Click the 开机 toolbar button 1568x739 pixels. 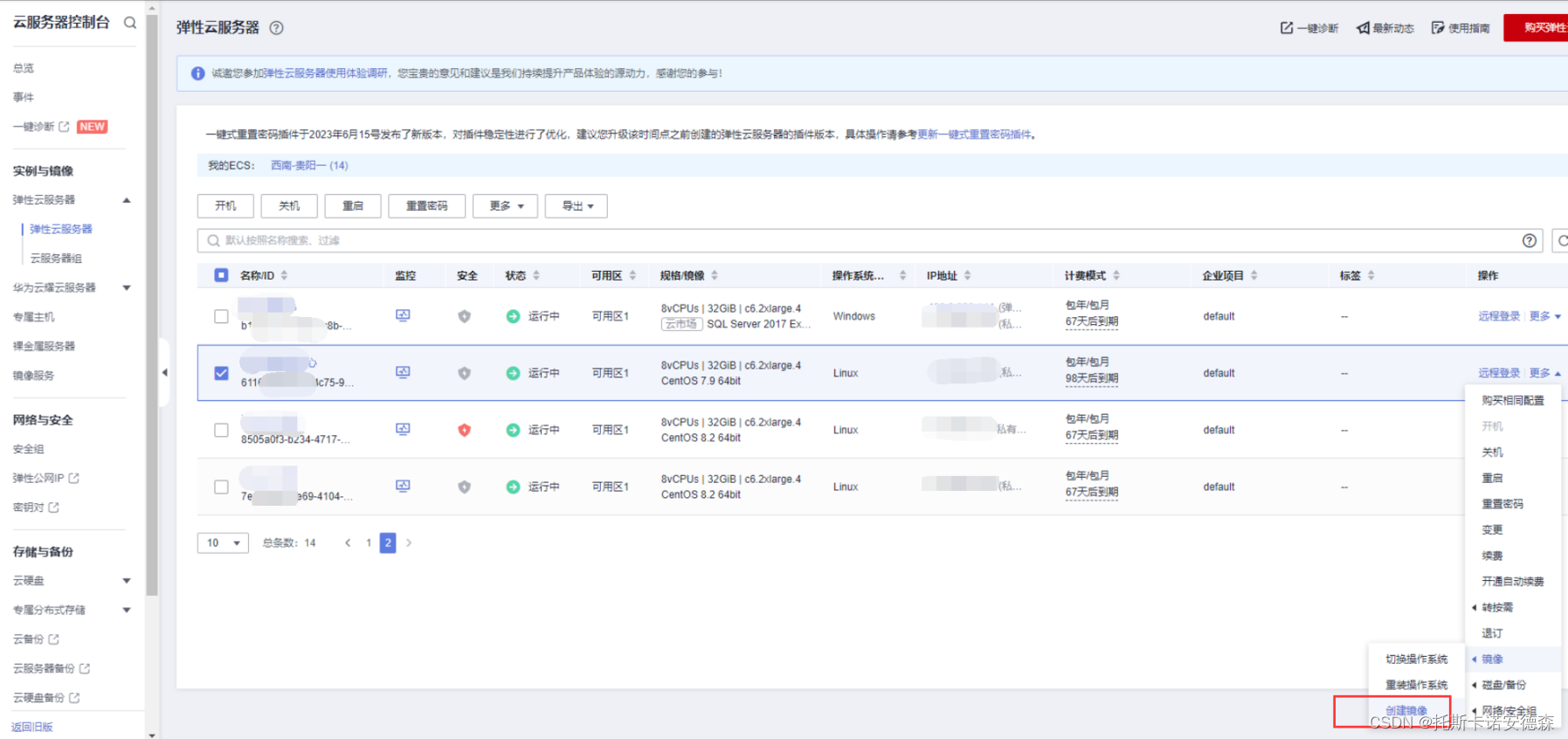(225, 206)
